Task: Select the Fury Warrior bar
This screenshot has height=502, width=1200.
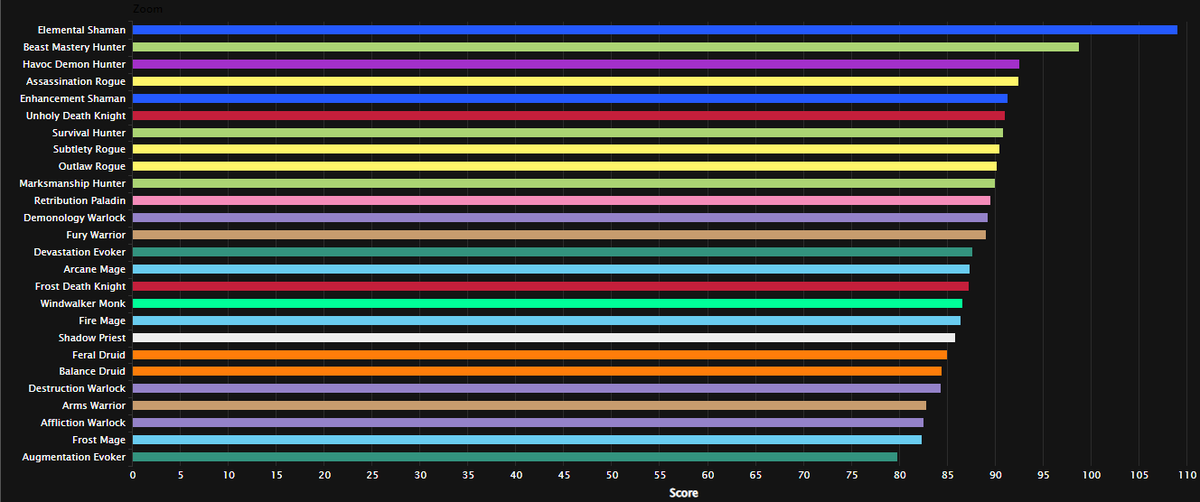Action: (559, 235)
